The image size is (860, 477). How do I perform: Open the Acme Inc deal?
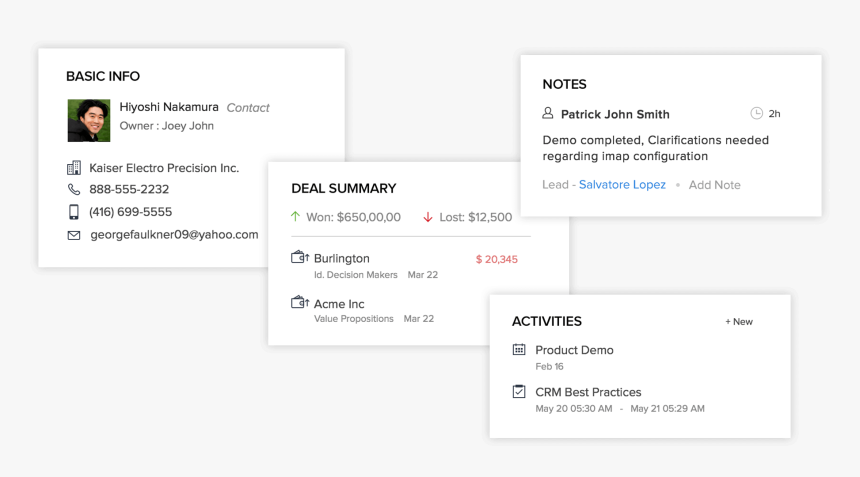click(x=339, y=304)
